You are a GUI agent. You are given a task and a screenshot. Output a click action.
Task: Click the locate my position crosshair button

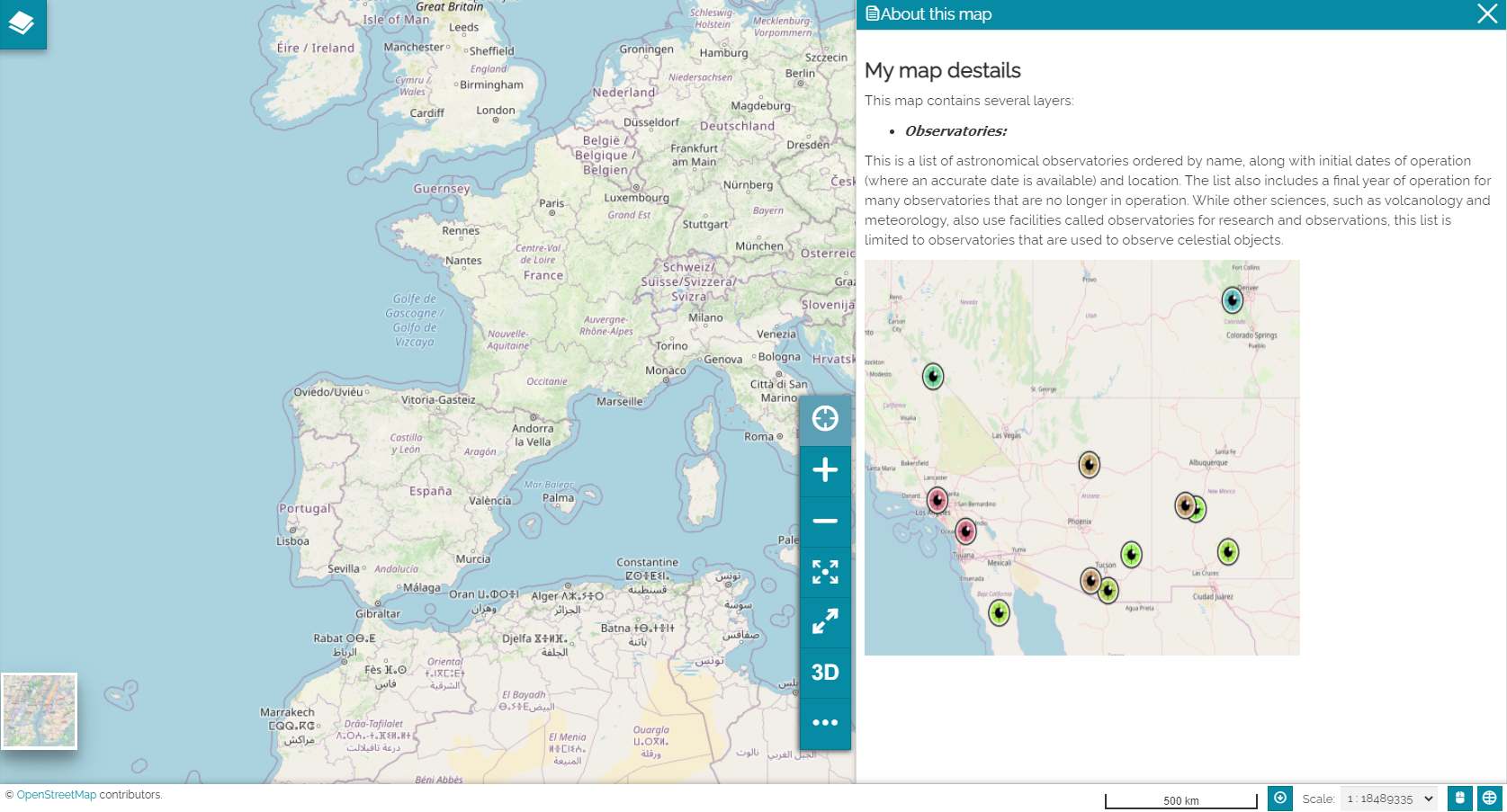point(825,419)
